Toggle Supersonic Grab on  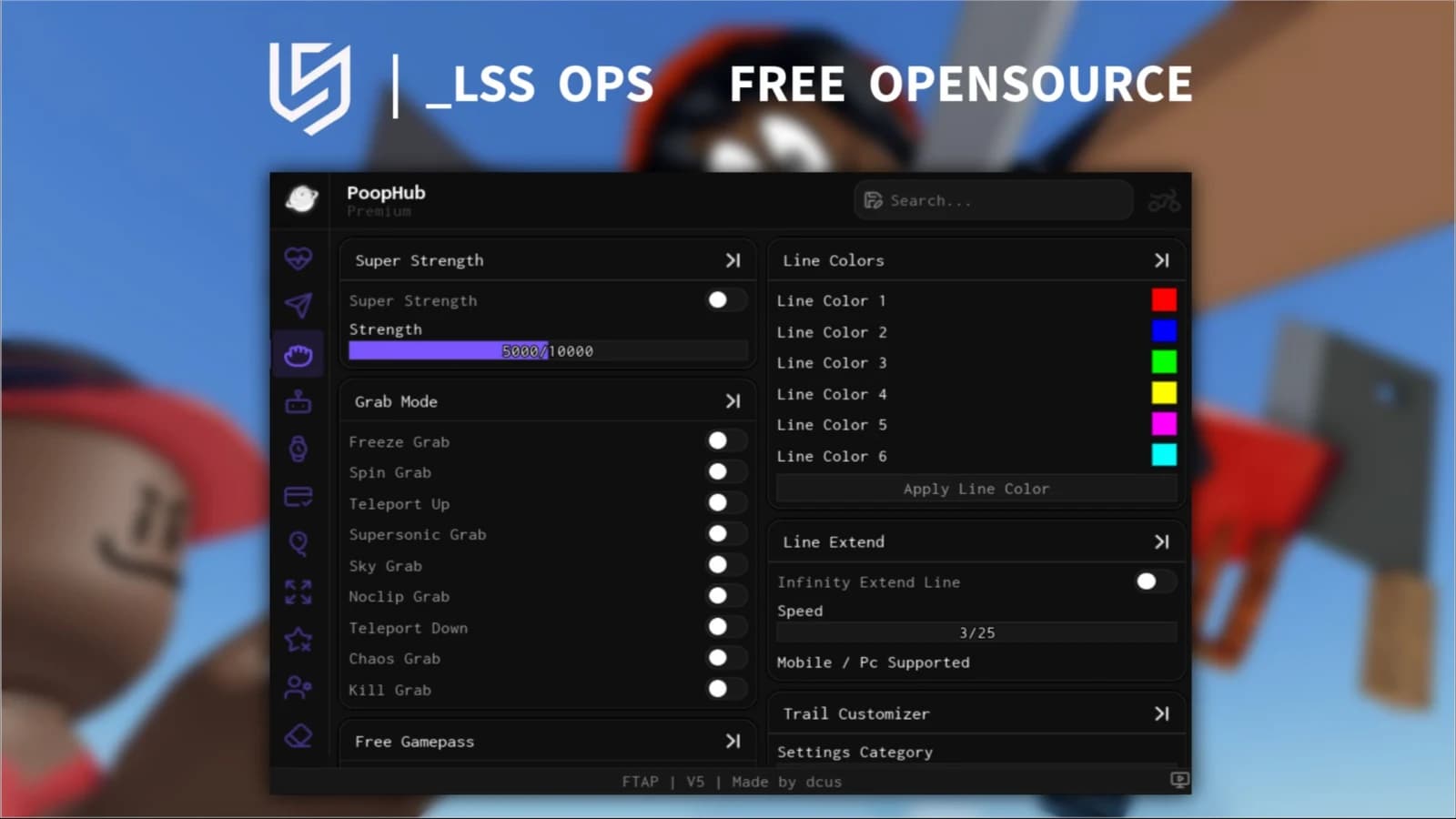[x=726, y=533]
